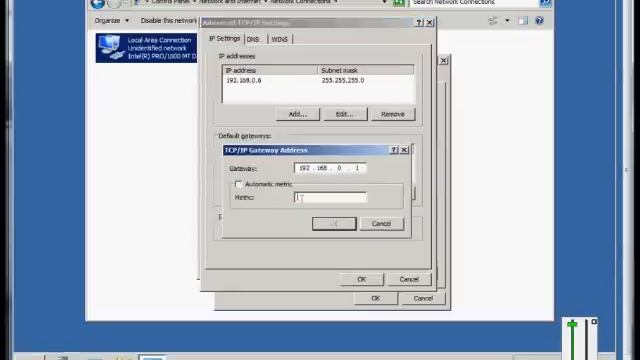This screenshot has width=640, height=360.
Task: Click the OK button in Gateway Address dialog
Action: pyautogui.click(x=334, y=224)
